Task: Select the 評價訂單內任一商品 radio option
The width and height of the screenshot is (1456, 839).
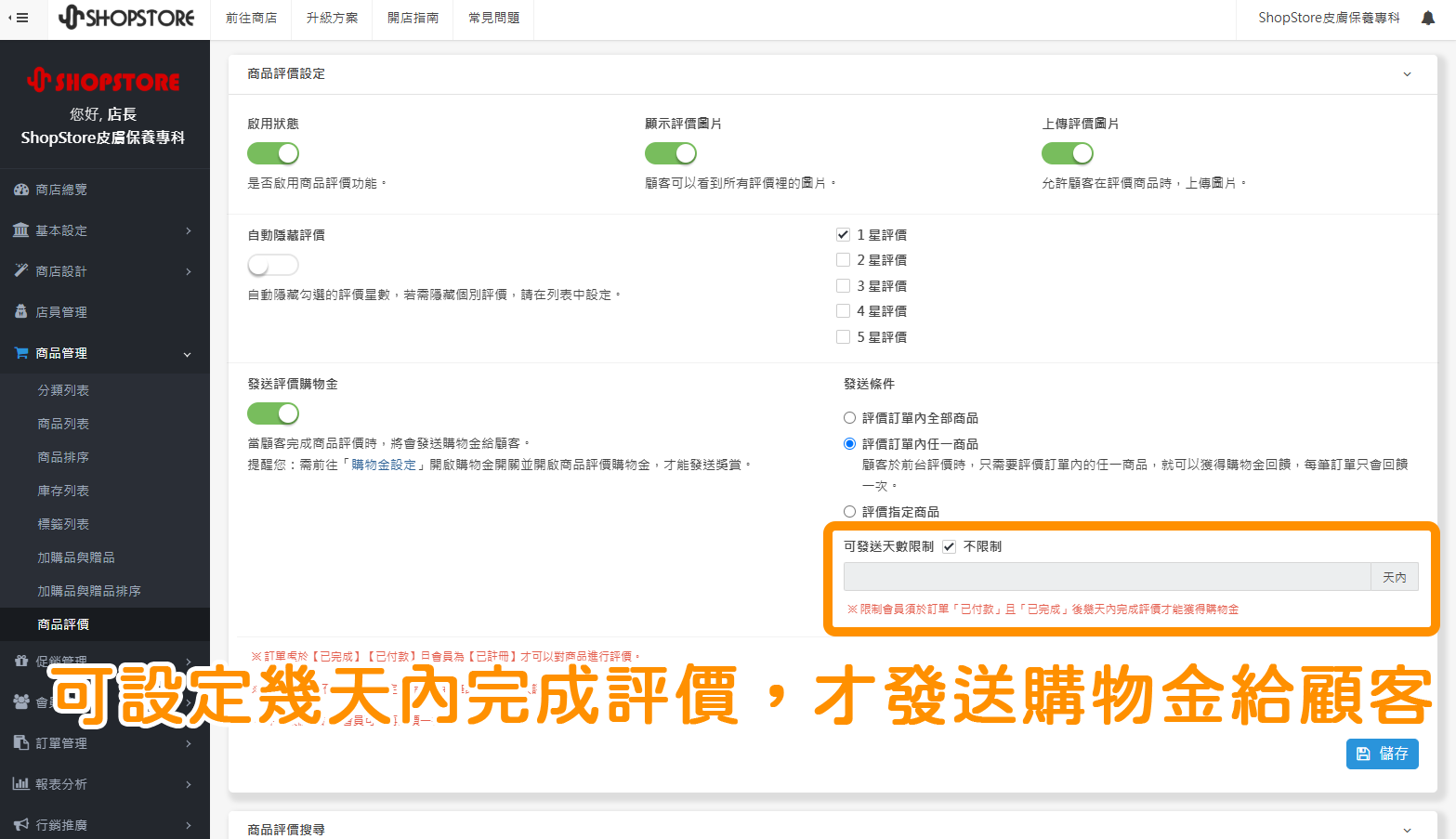Action: click(849, 444)
